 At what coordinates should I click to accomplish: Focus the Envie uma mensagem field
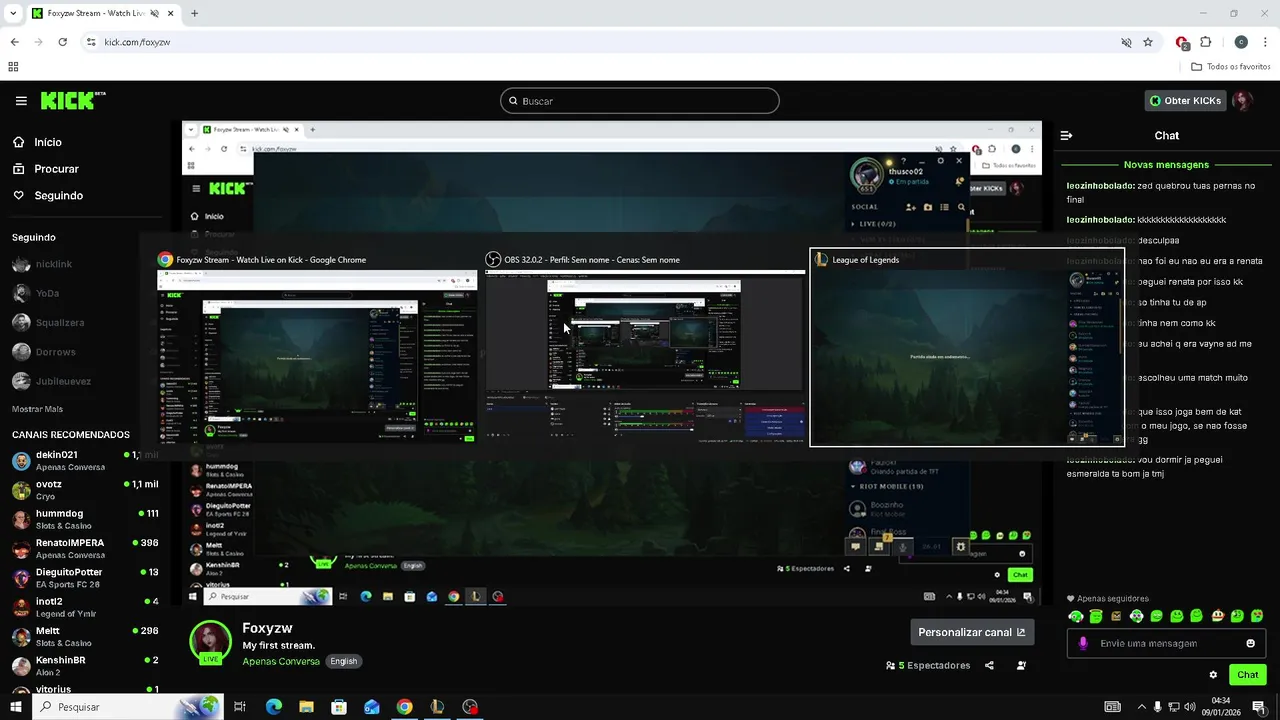1166,643
